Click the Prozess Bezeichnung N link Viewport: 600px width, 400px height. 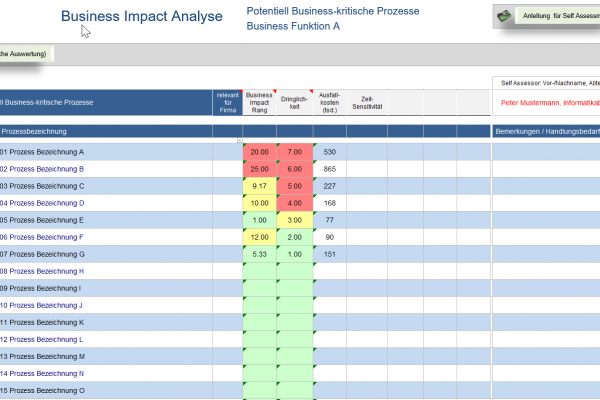pyautogui.click(x=43, y=373)
